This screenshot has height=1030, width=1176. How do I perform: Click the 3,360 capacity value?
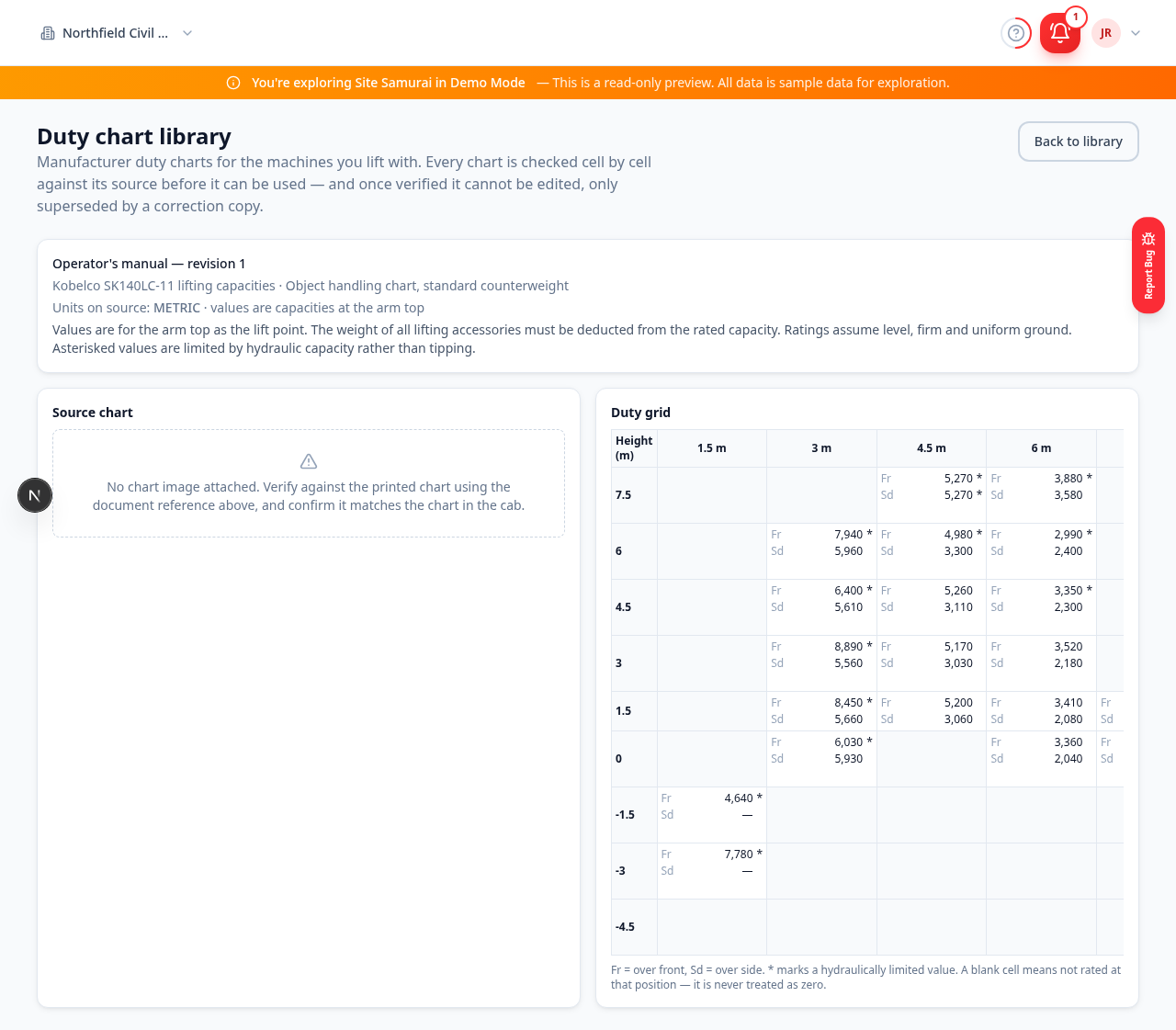point(1069,742)
